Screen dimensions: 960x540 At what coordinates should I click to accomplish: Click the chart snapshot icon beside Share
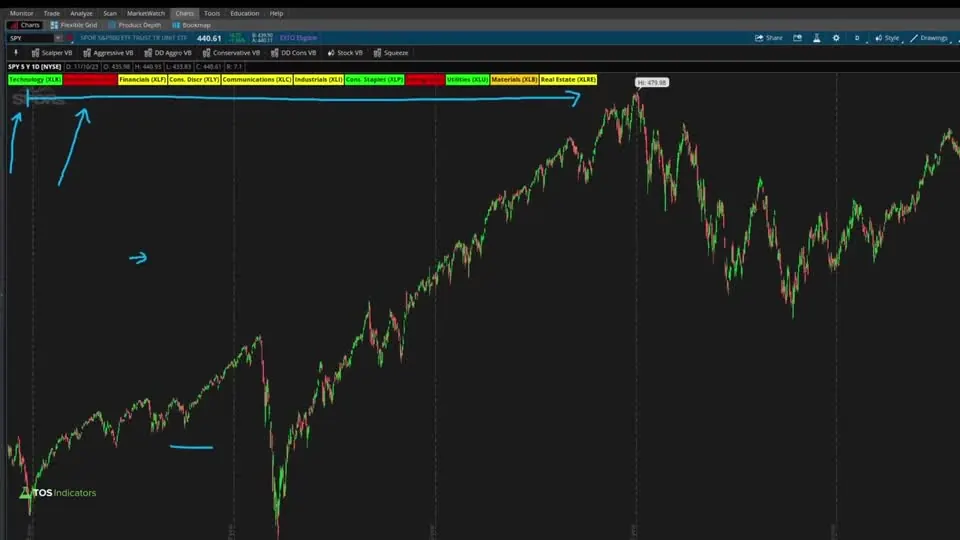[797, 38]
